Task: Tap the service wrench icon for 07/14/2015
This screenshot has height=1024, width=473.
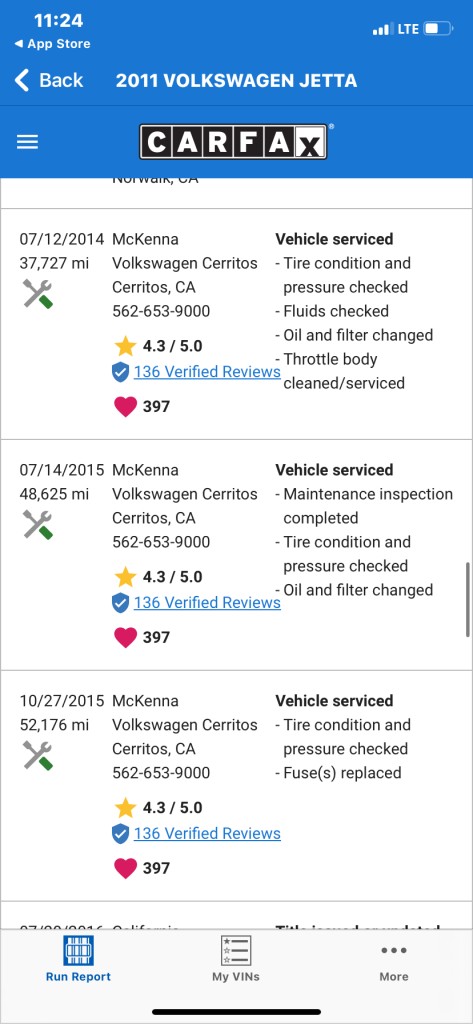Action: (x=37, y=524)
